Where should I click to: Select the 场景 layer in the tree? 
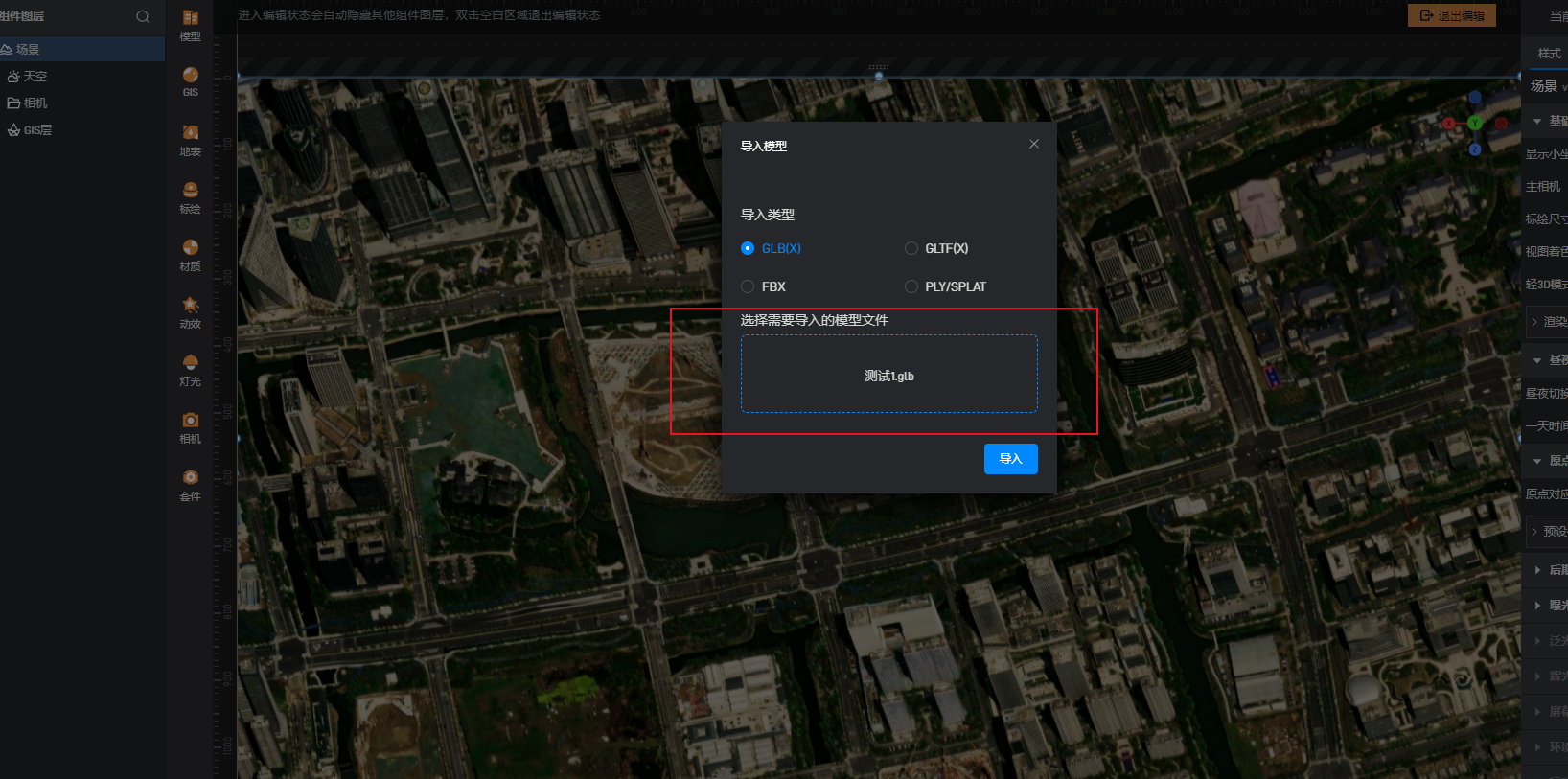[x=82, y=49]
